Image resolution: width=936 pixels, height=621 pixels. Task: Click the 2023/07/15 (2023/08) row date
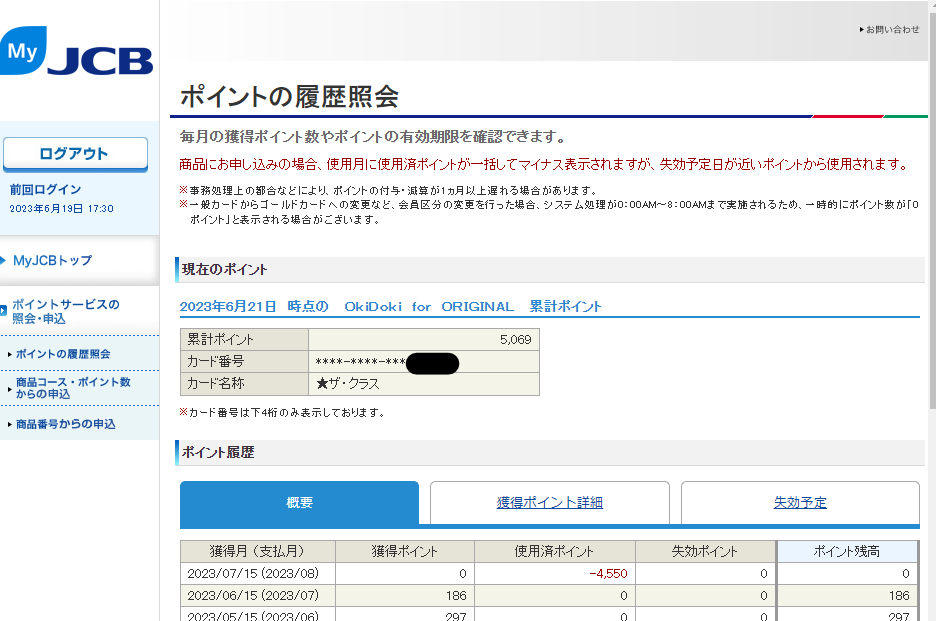pos(253,574)
